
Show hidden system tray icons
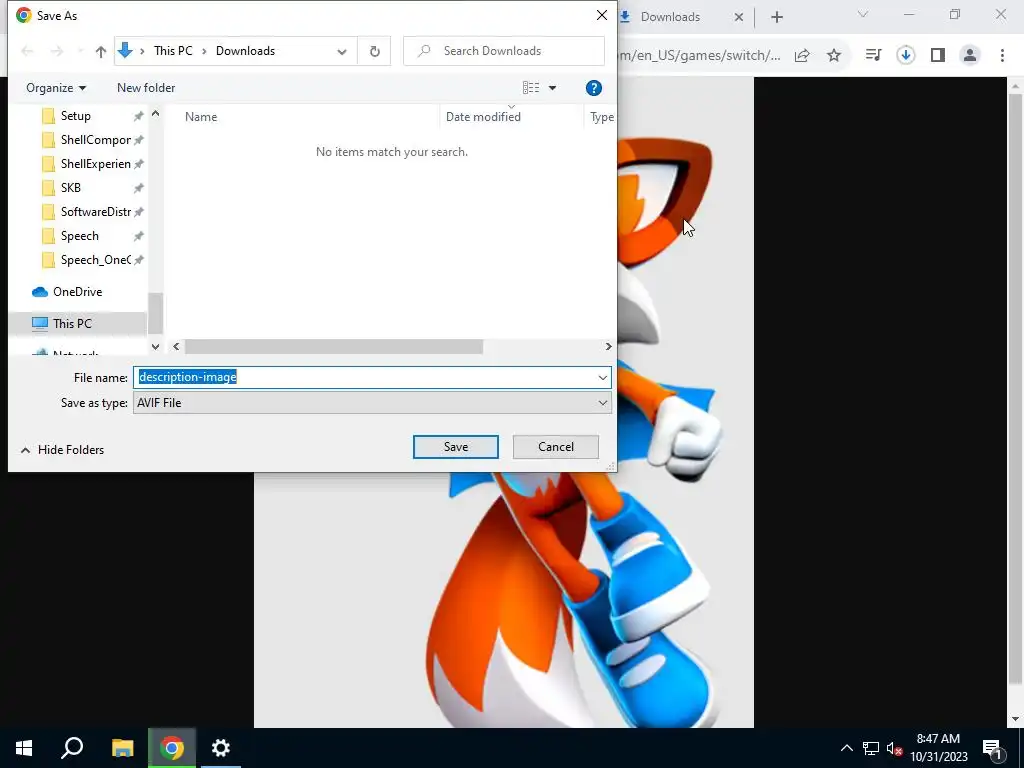(x=846, y=748)
